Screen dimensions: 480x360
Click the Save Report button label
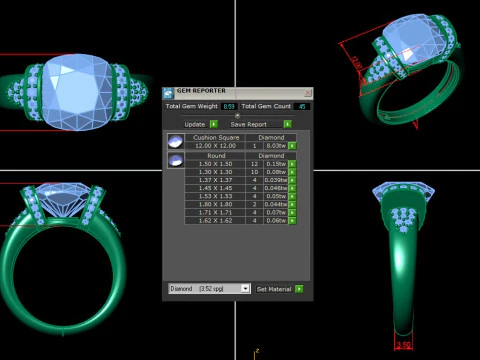(249, 124)
